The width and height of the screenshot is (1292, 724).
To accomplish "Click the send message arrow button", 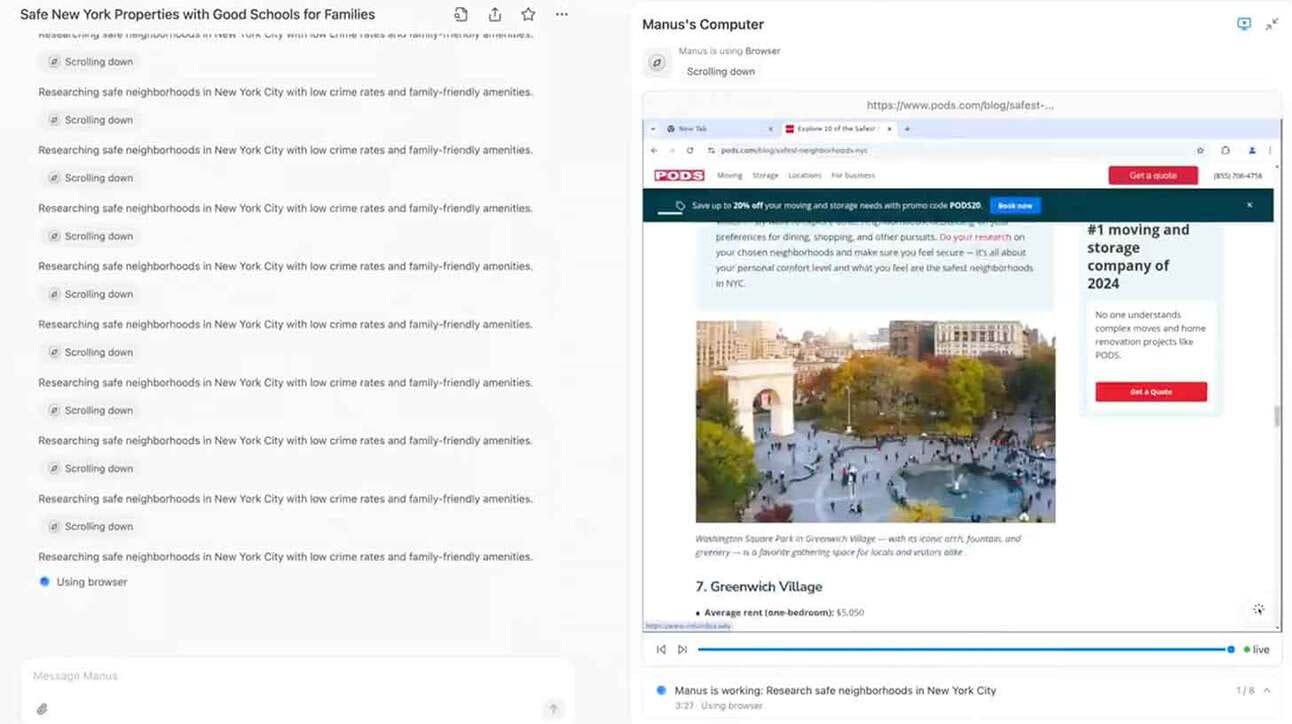I will [x=553, y=709].
